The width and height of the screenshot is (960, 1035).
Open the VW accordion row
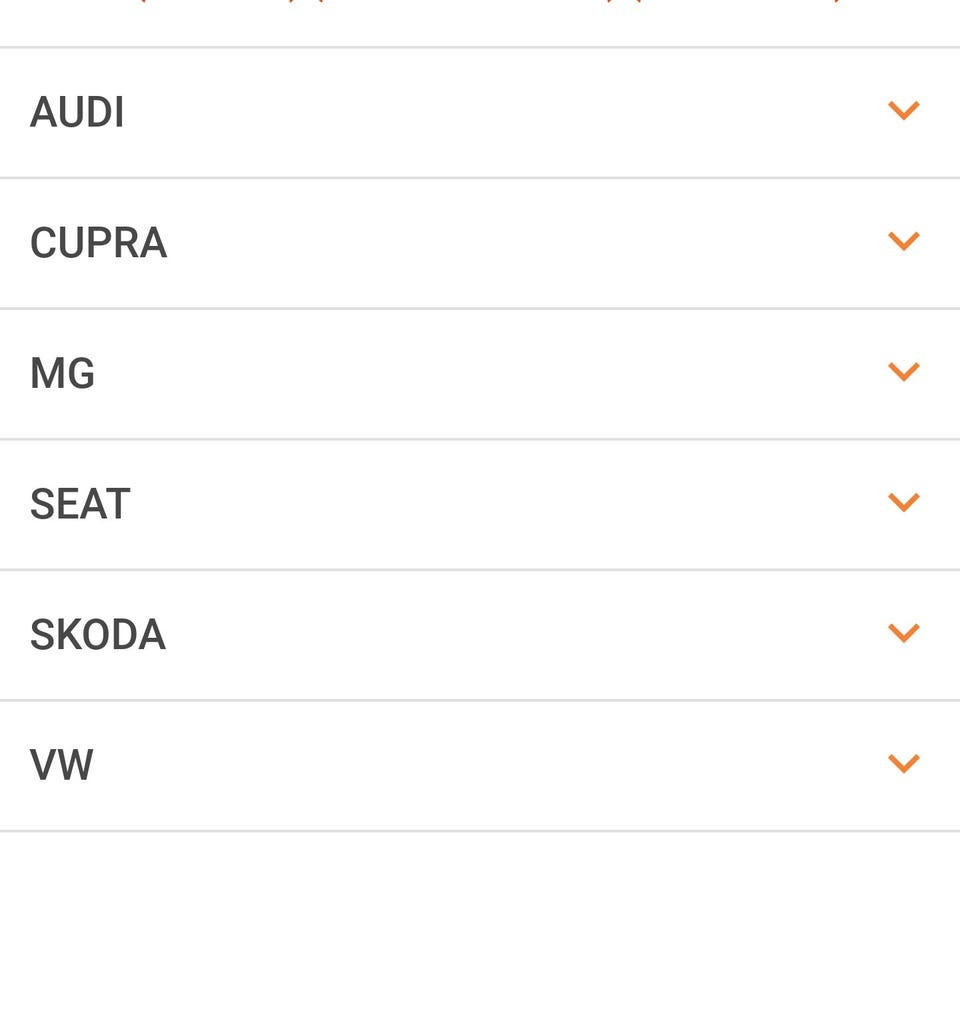[x=480, y=766]
